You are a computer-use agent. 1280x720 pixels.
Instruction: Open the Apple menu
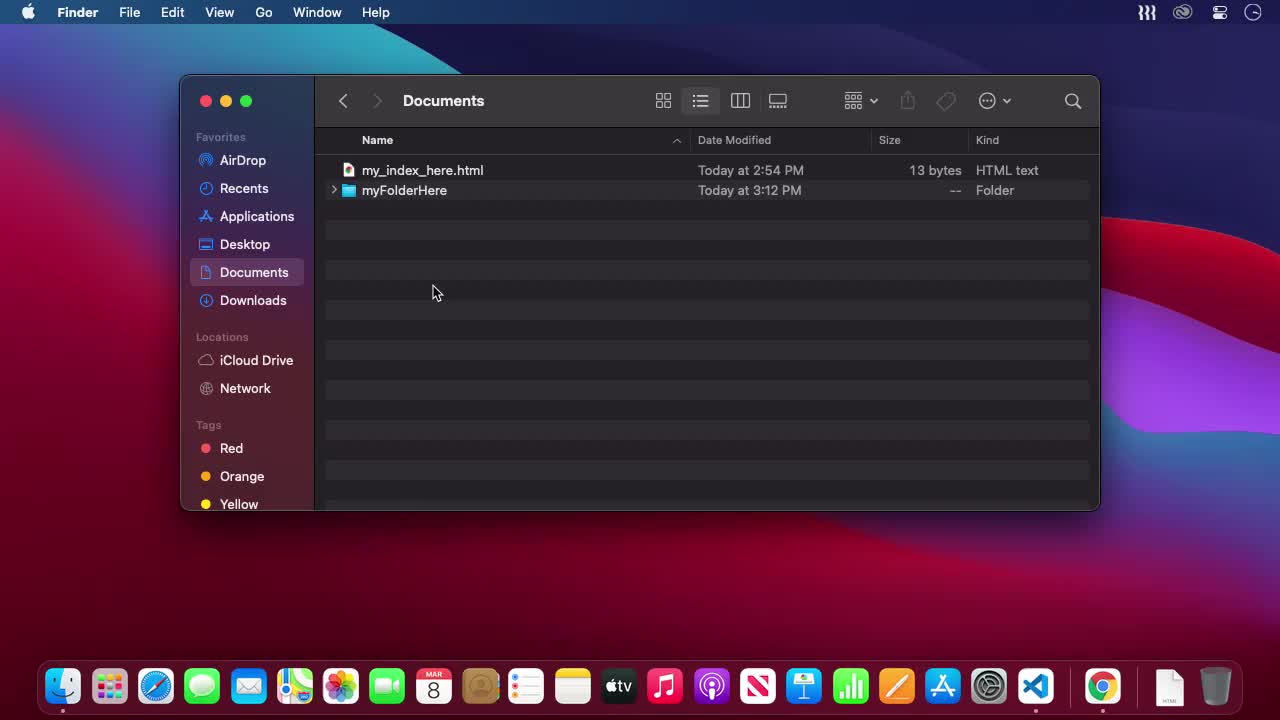pyautogui.click(x=28, y=12)
